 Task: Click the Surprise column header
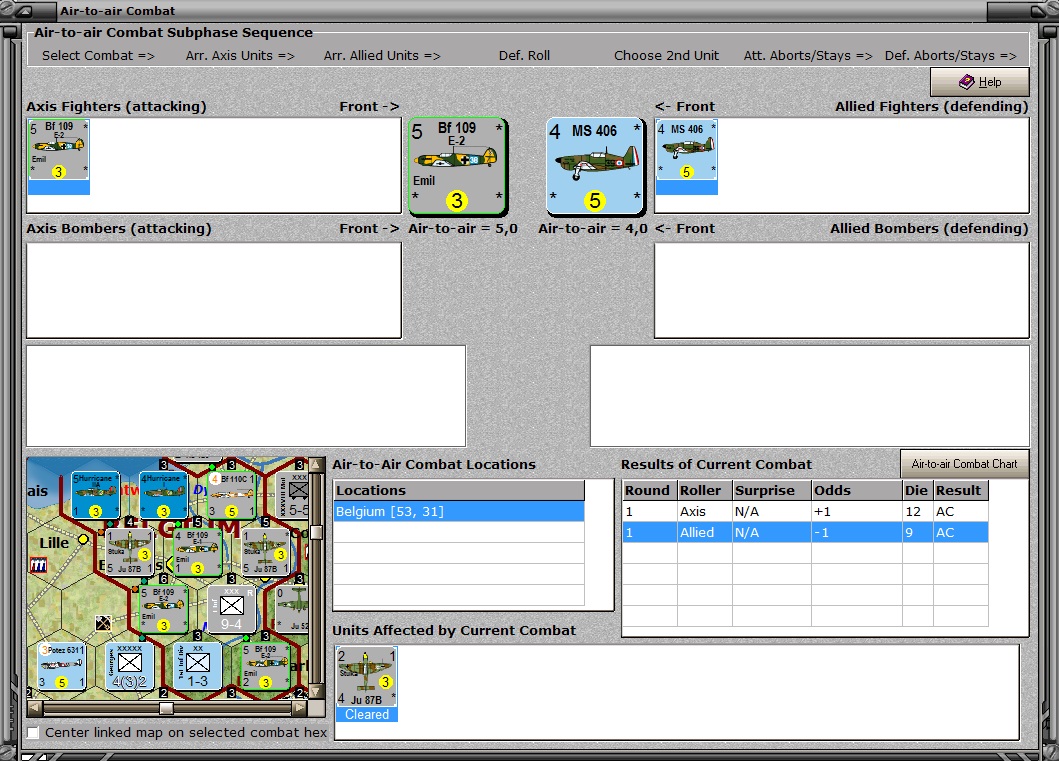pyautogui.click(x=771, y=490)
